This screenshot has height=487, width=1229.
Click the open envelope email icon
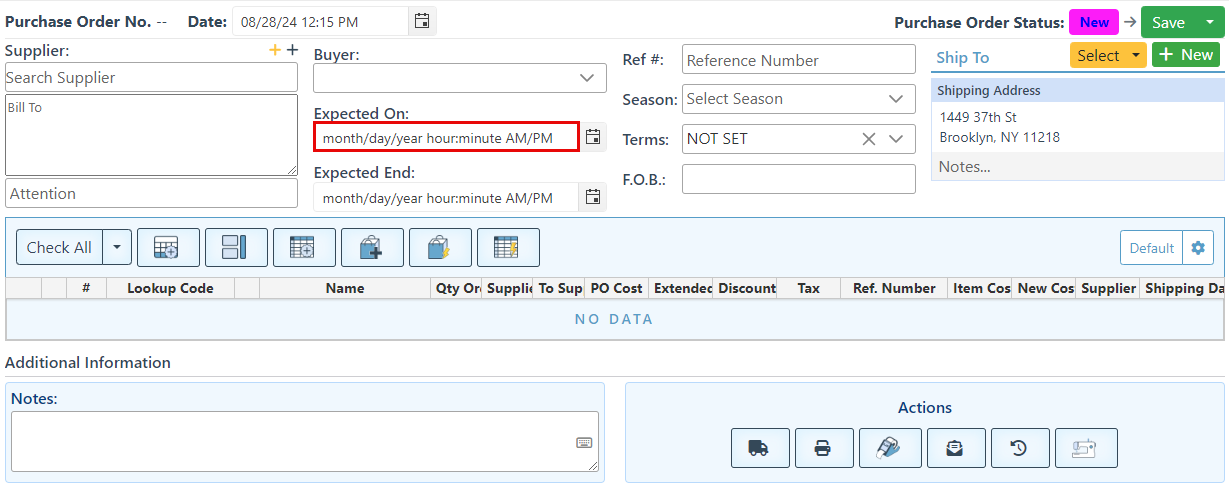pos(956,448)
